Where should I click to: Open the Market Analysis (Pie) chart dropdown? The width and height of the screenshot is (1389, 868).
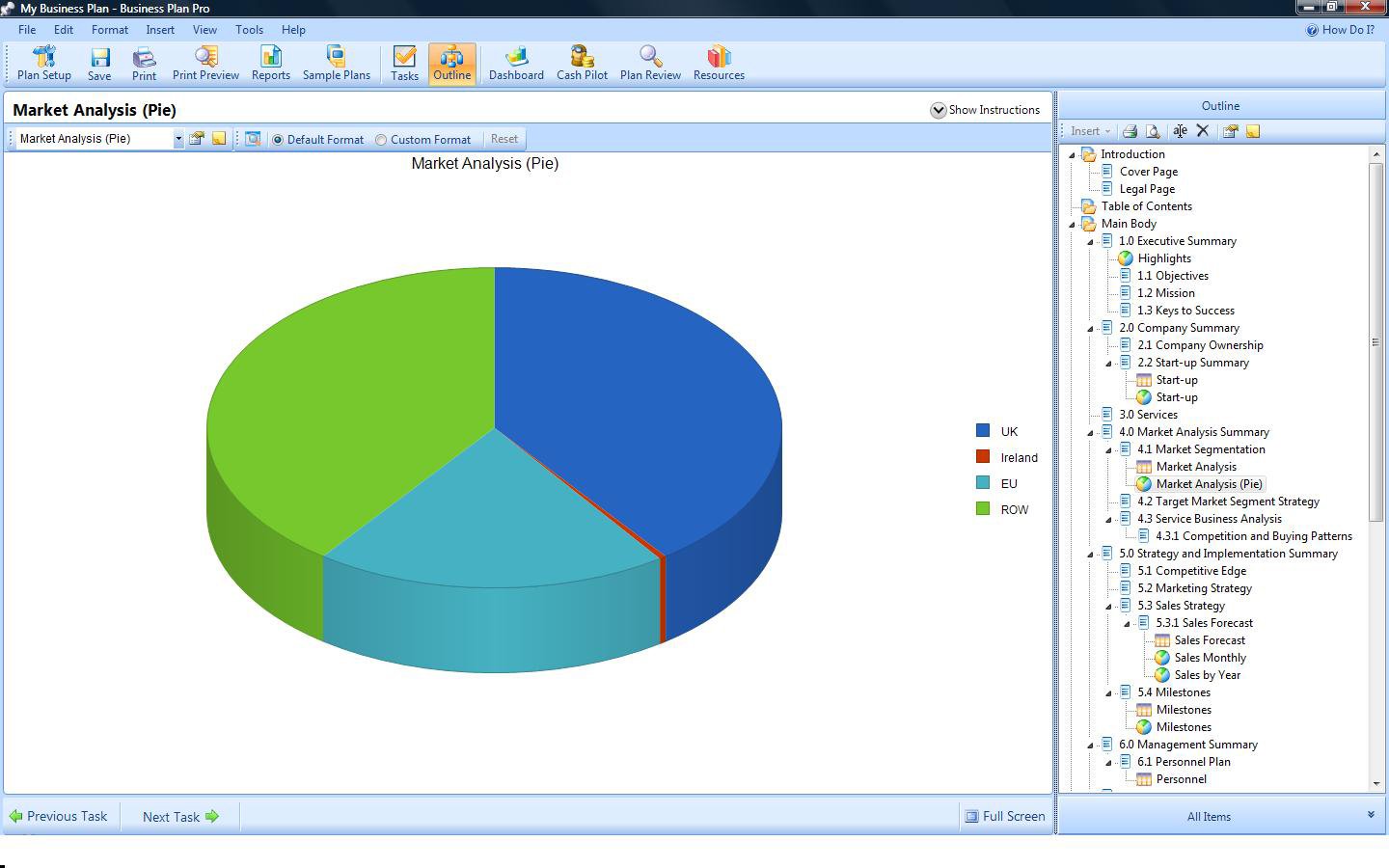click(177, 139)
